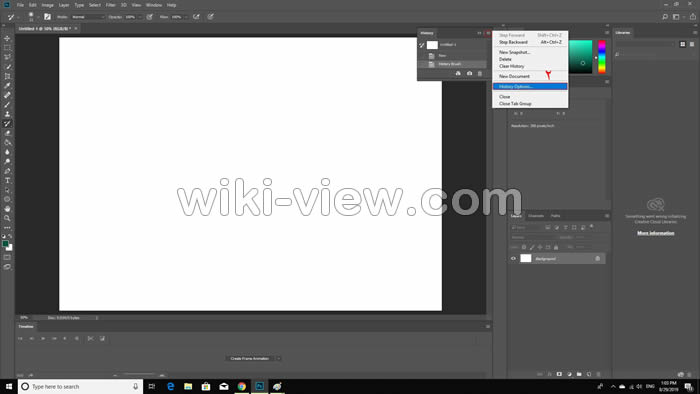Select the History Brush tool in toolbox
The height and width of the screenshot is (394, 700).
coord(7,124)
